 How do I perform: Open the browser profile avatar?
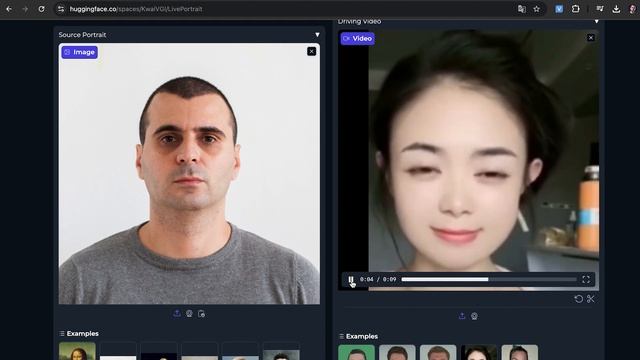[633, 9]
